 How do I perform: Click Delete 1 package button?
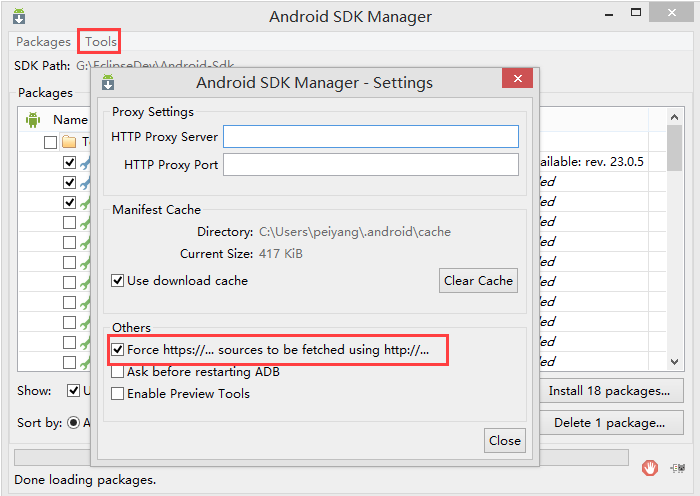(x=609, y=422)
